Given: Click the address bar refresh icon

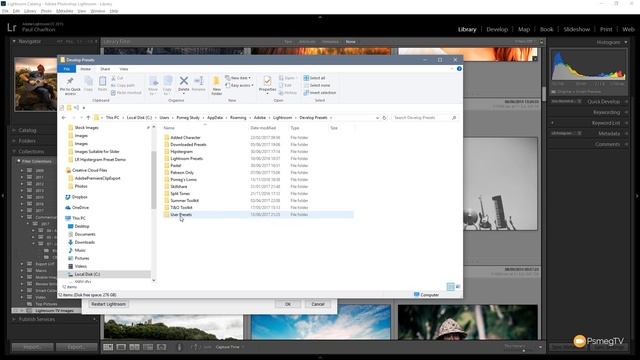Looking at the screenshot, I should pyautogui.click(x=384, y=118).
